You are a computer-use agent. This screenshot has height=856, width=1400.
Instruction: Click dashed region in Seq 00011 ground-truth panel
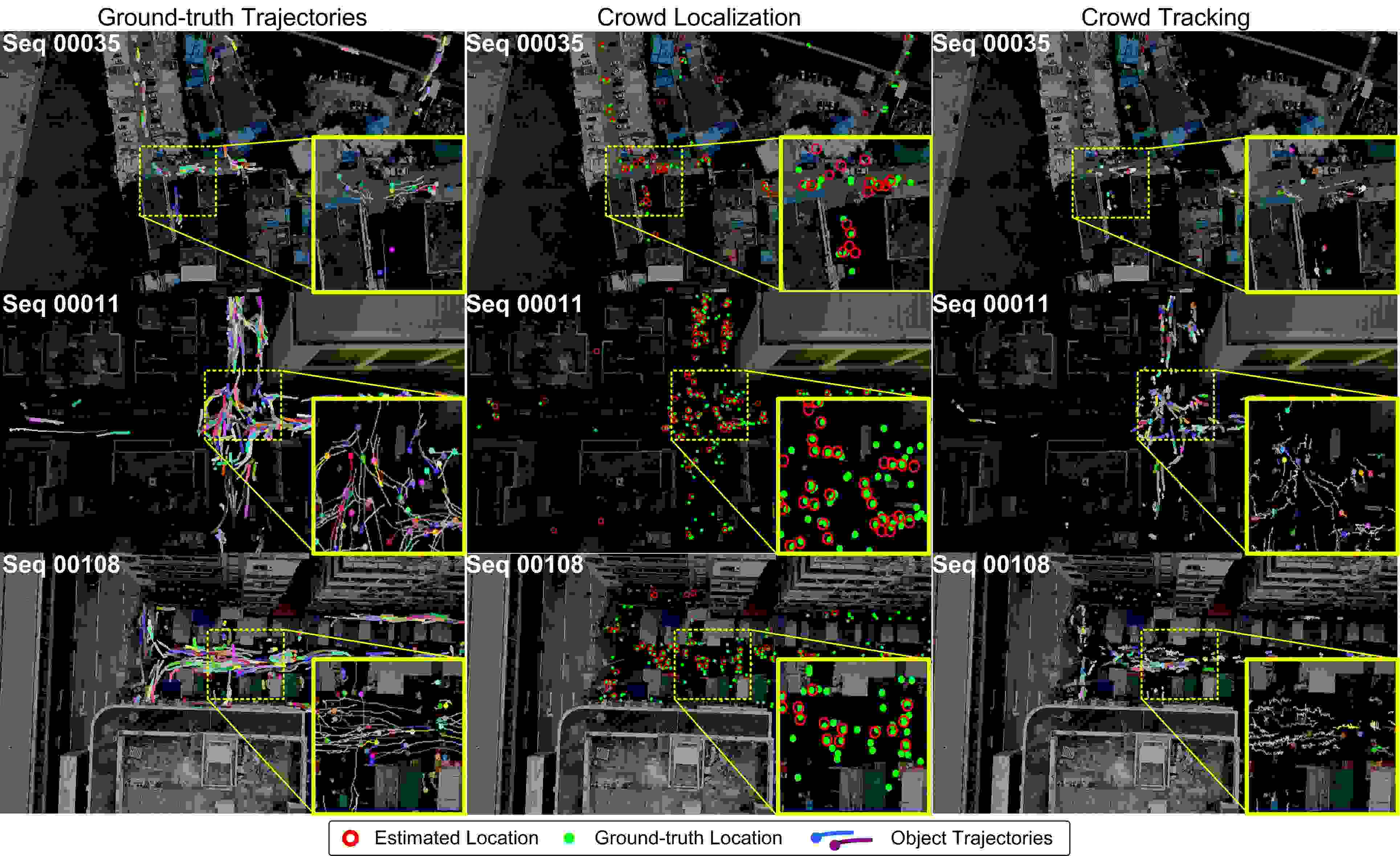pos(243,405)
